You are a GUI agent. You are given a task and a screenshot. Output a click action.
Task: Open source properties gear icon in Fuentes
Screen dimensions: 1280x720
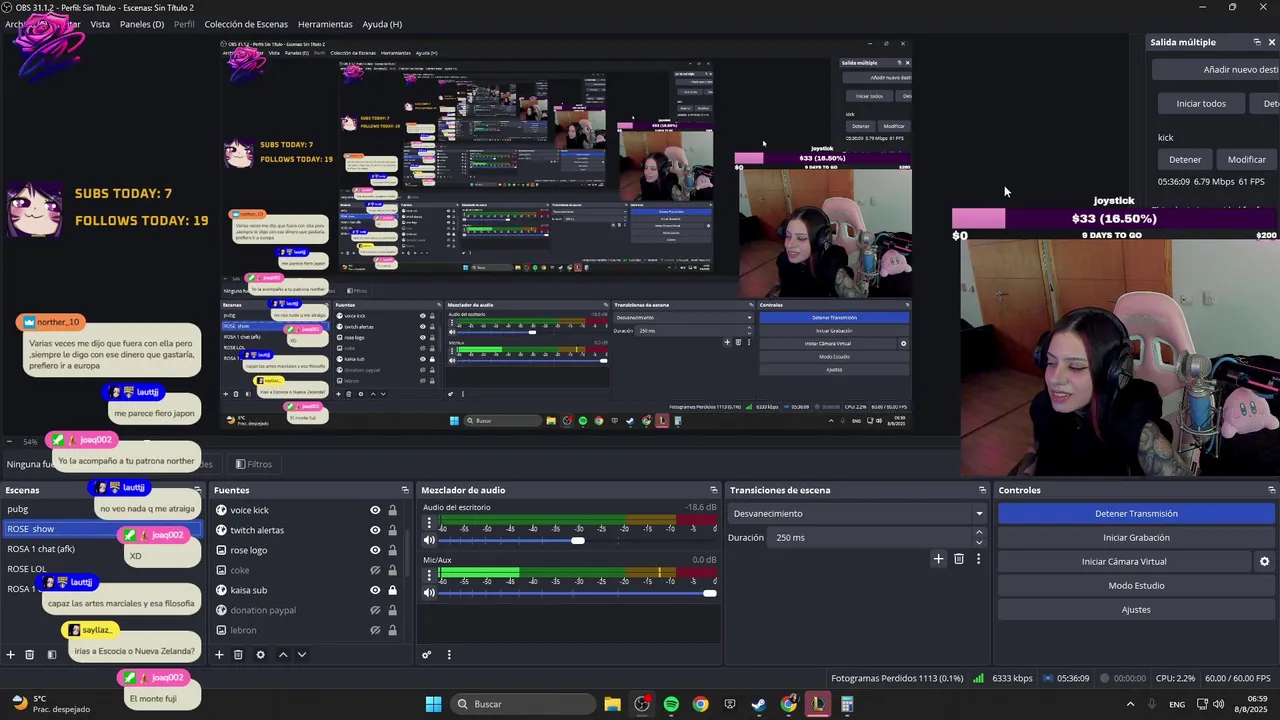(x=260, y=655)
